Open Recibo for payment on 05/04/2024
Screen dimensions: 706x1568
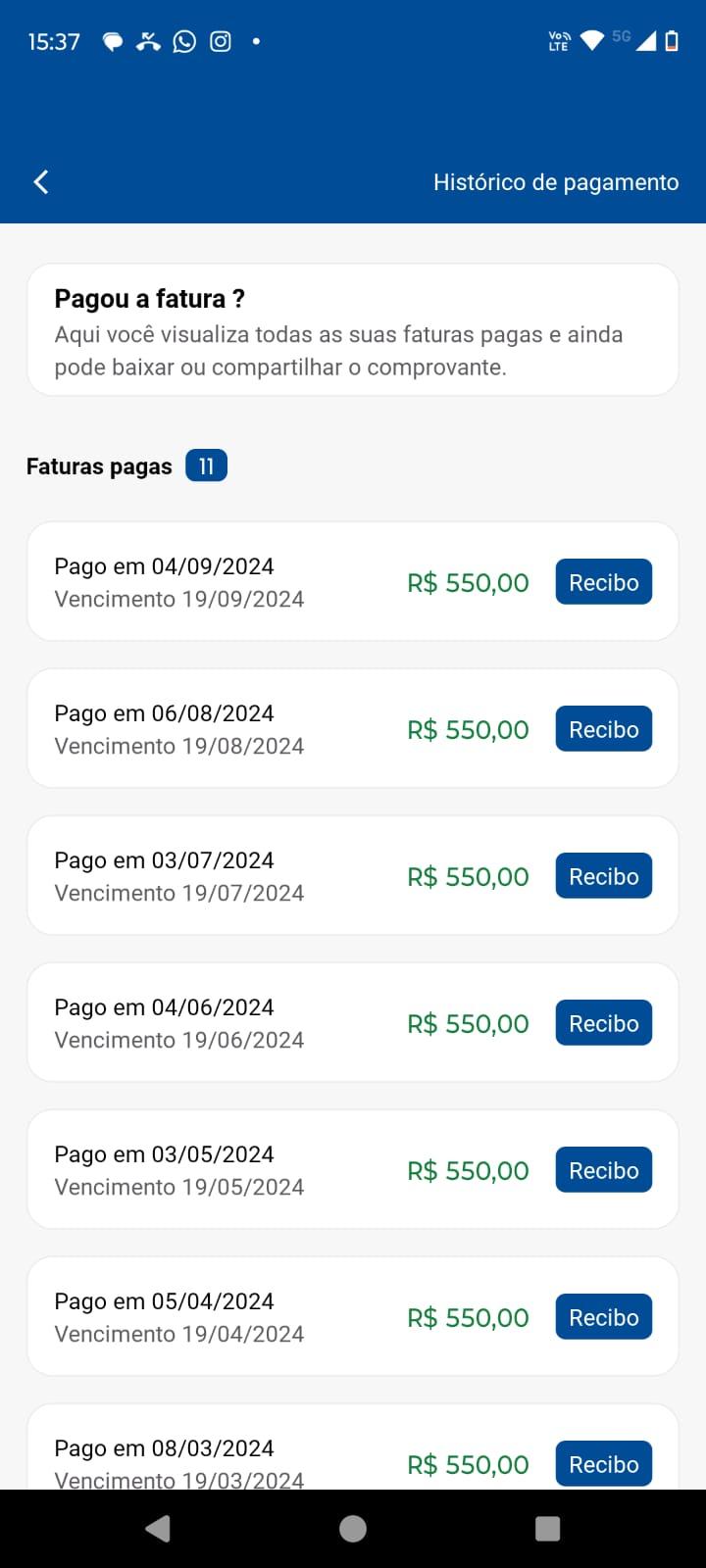(604, 1317)
